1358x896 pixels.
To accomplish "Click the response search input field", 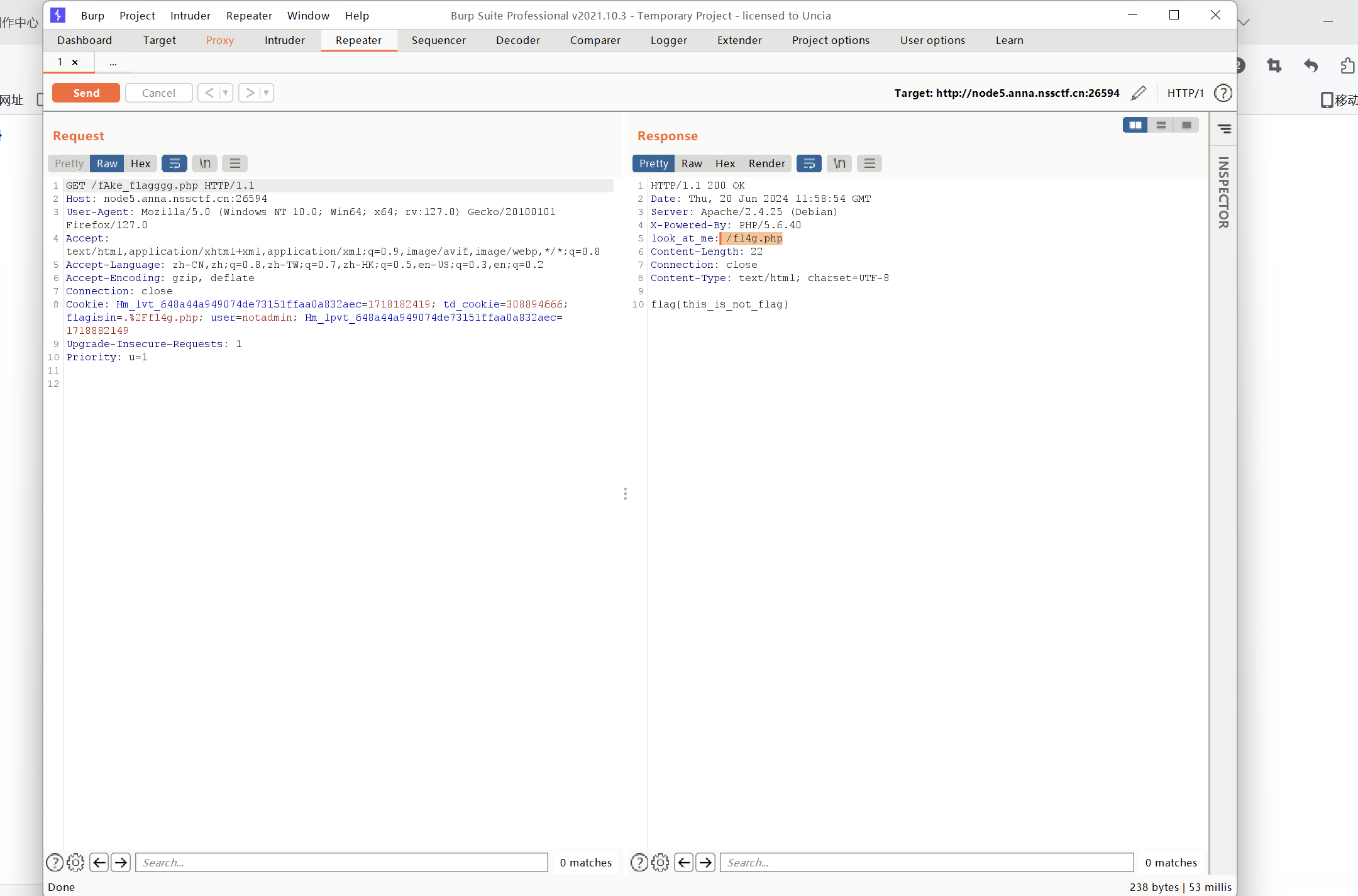I will click(x=926, y=862).
